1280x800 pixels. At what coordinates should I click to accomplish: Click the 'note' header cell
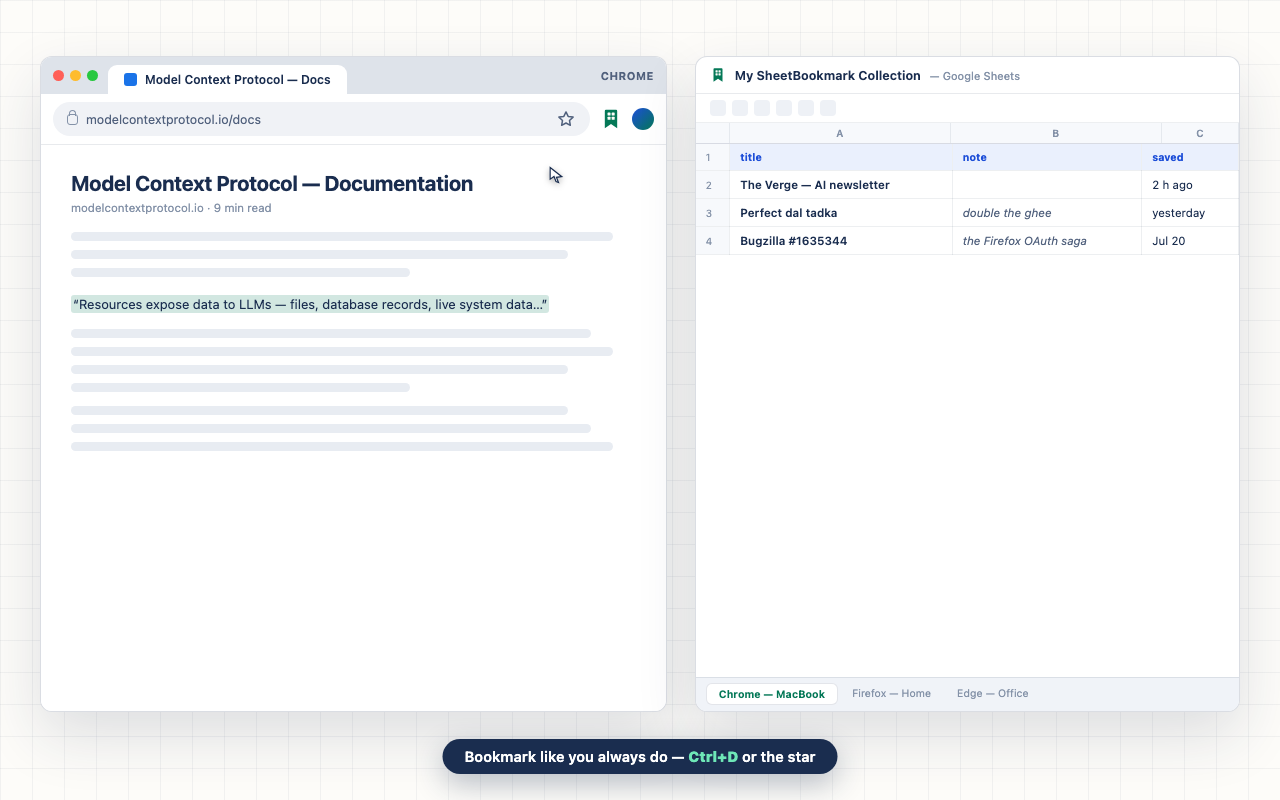[x=1047, y=157]
